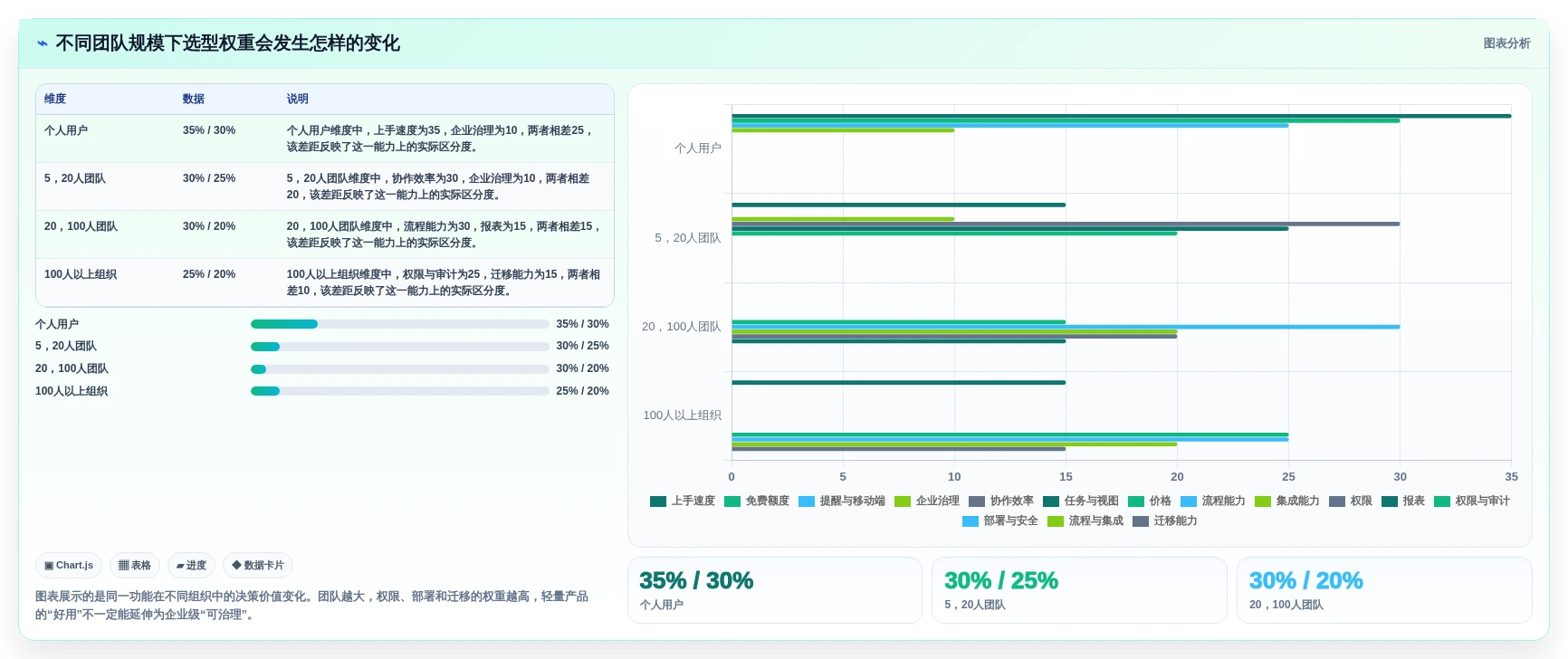Toggle the 提醒与移动端 legend series
Image resolution: width=1568 pixels, height=659 pixels.
(842, 501)
